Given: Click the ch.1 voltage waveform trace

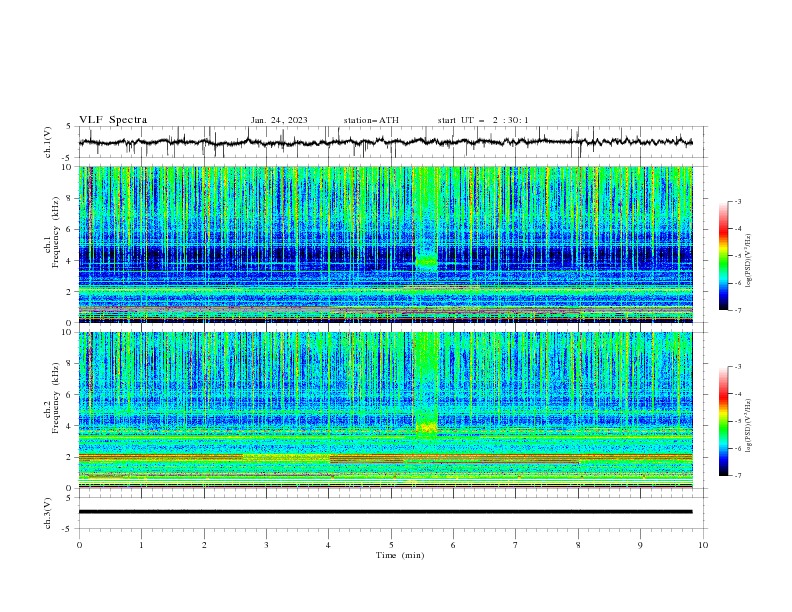Looking at the screenshot, I should click(x=385, y=142).
